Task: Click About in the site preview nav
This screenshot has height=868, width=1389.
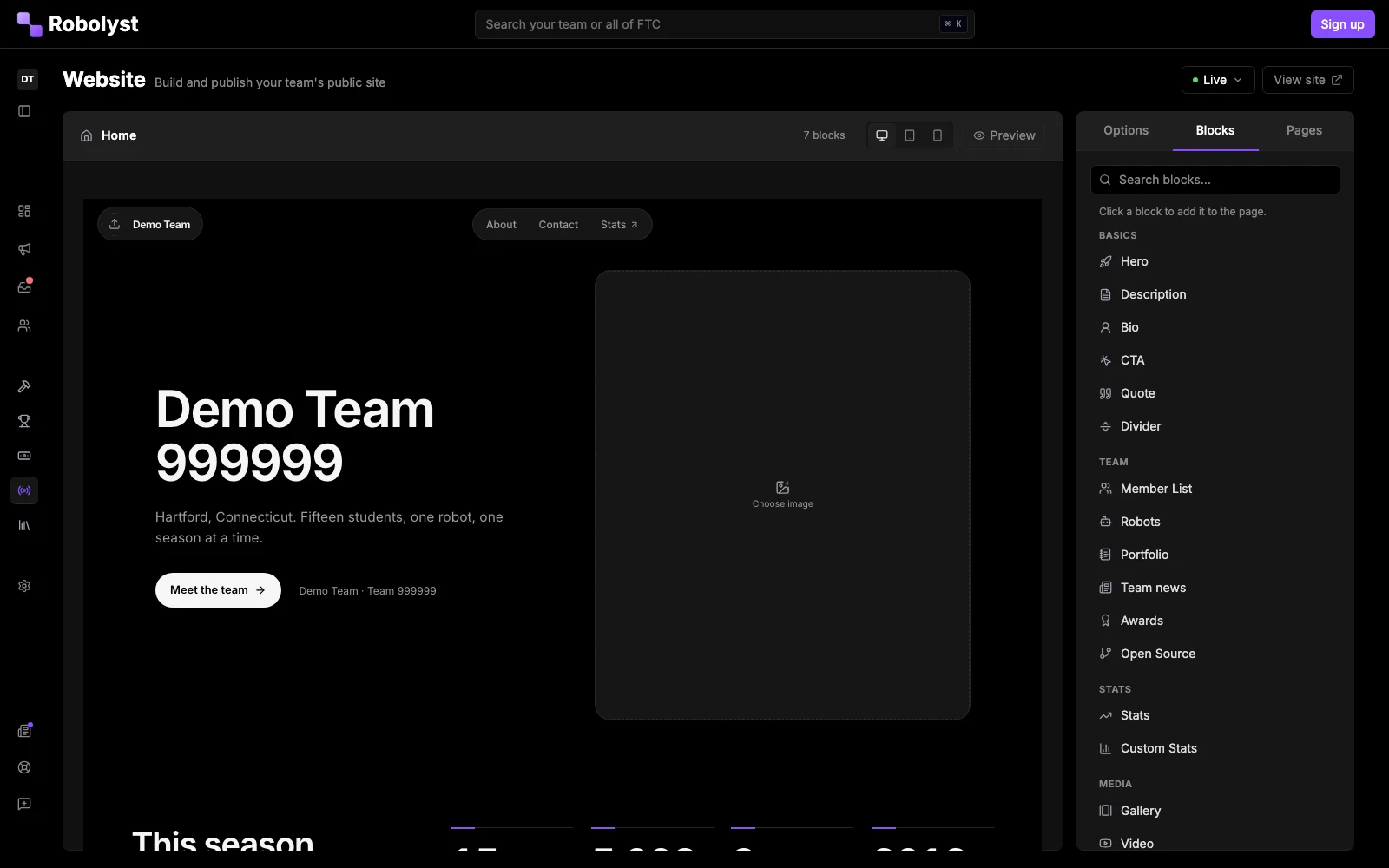Action: [501, 225]
